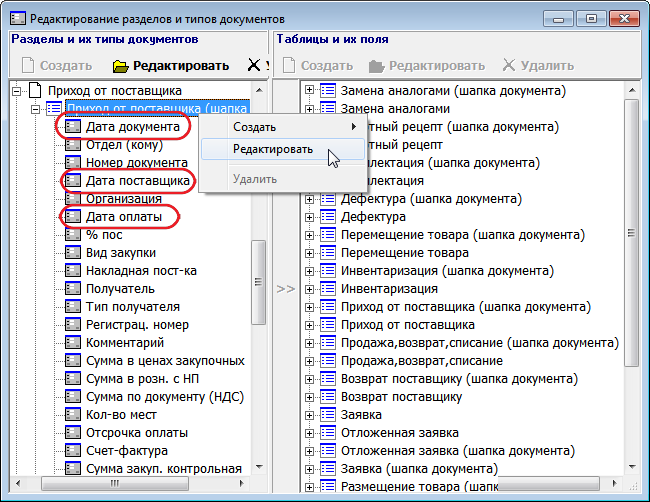Choose Редактировать in the context menu

283,149
